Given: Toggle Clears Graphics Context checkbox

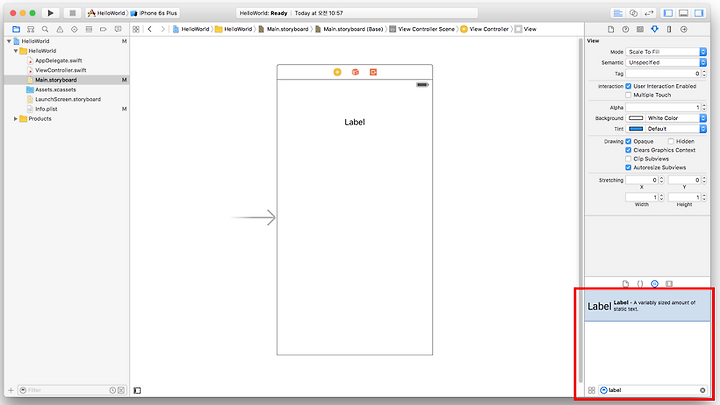Looking at the screenshot, I should click(628, 150).
